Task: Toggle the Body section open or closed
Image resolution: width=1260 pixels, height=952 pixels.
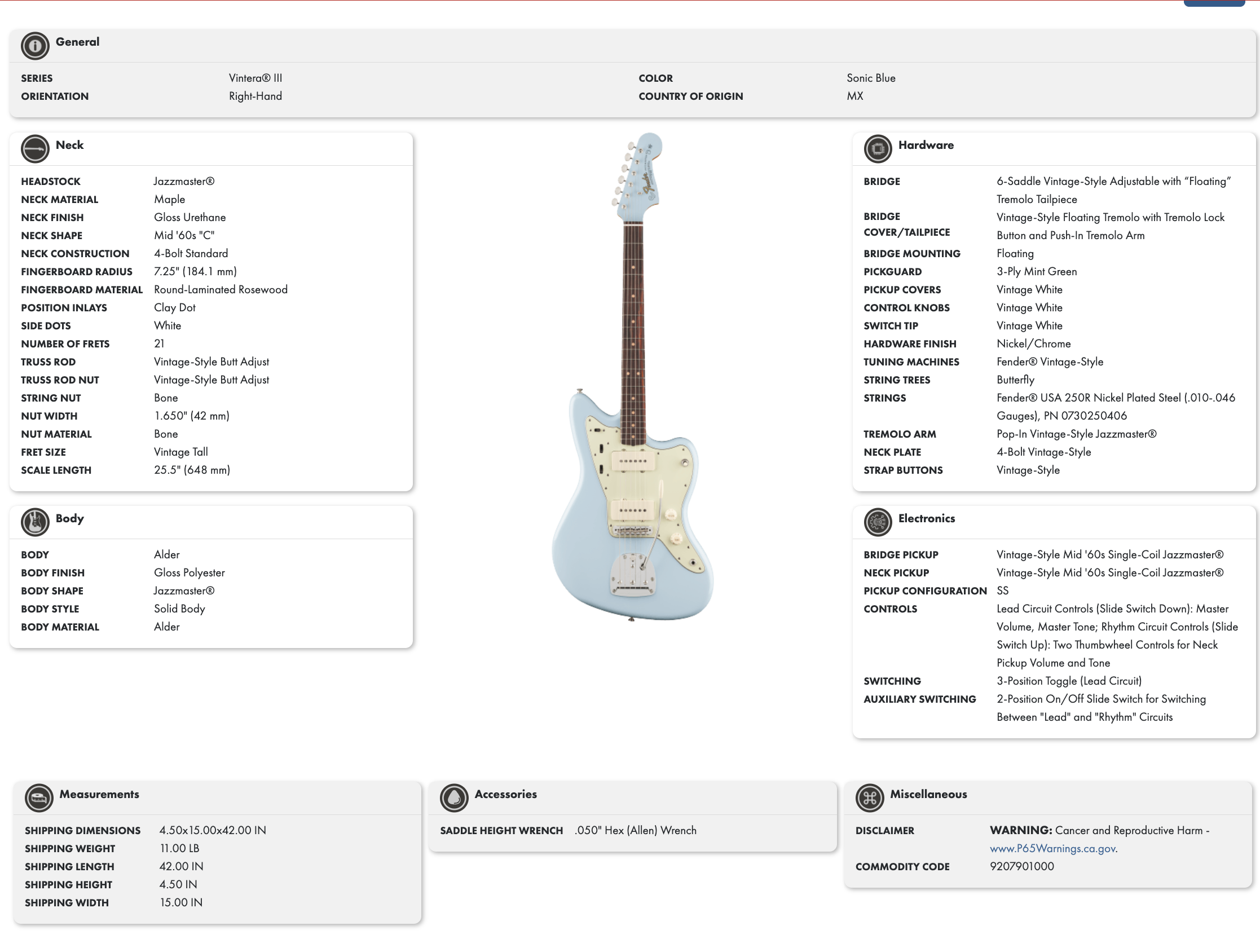Action: coord(69,518)
